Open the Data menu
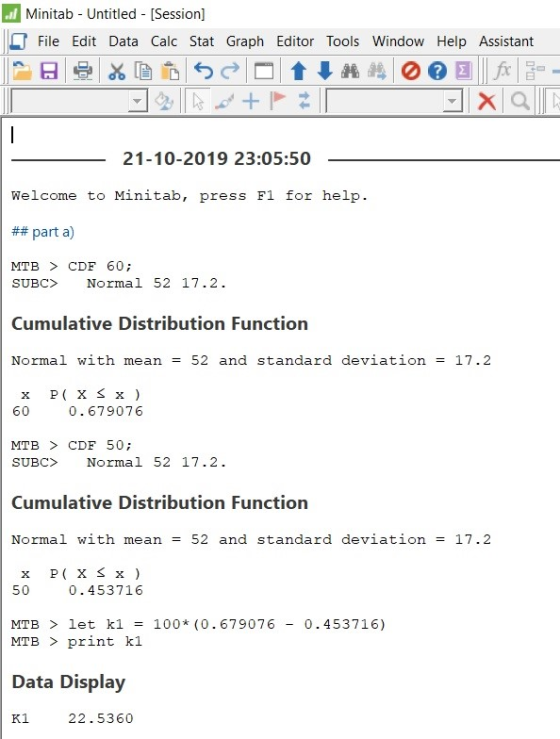Viewport: 560px width, 739px height. pyautogui.click(x=123, y=41)
